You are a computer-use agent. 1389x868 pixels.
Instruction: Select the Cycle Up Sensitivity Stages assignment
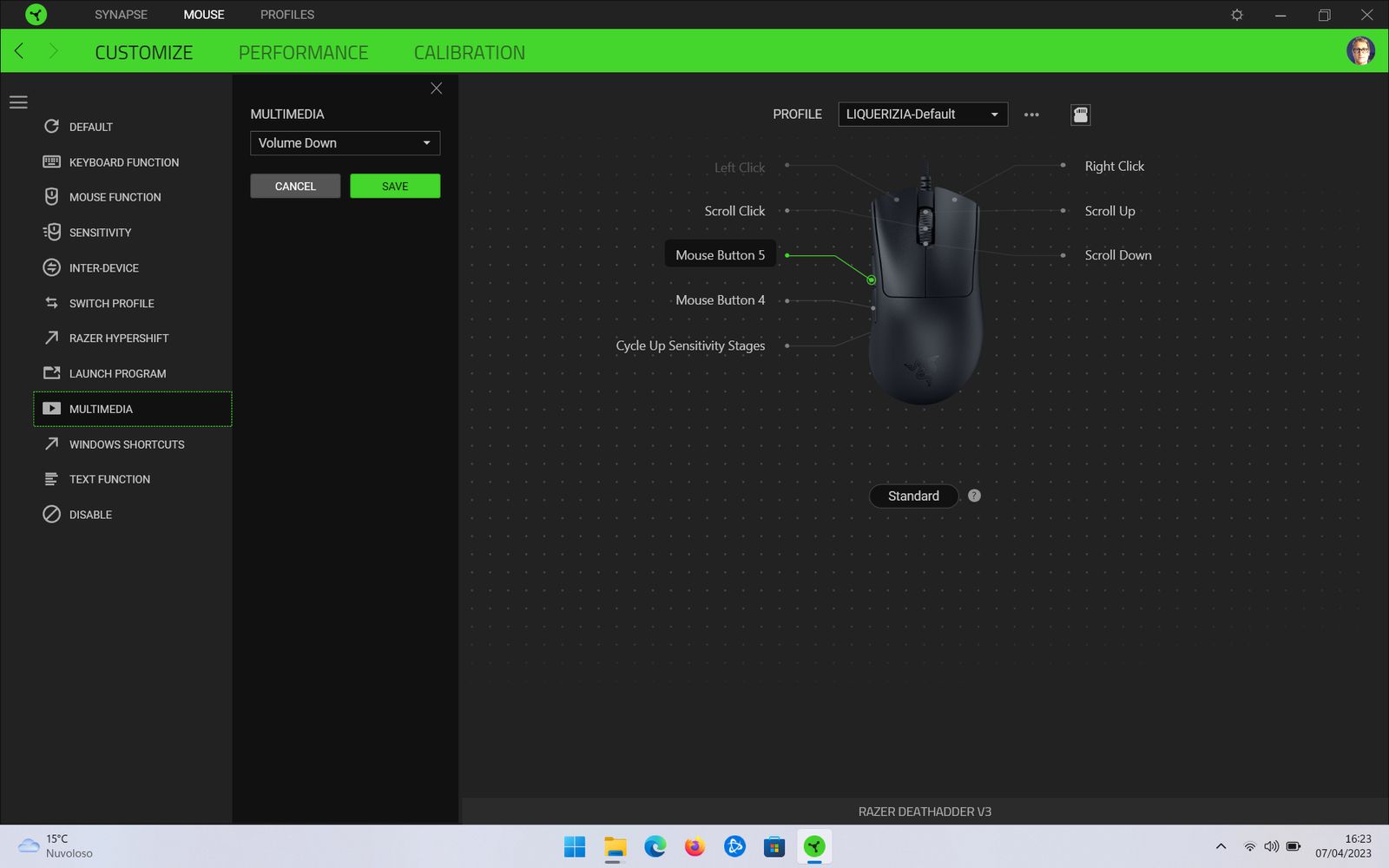[690, 345]
